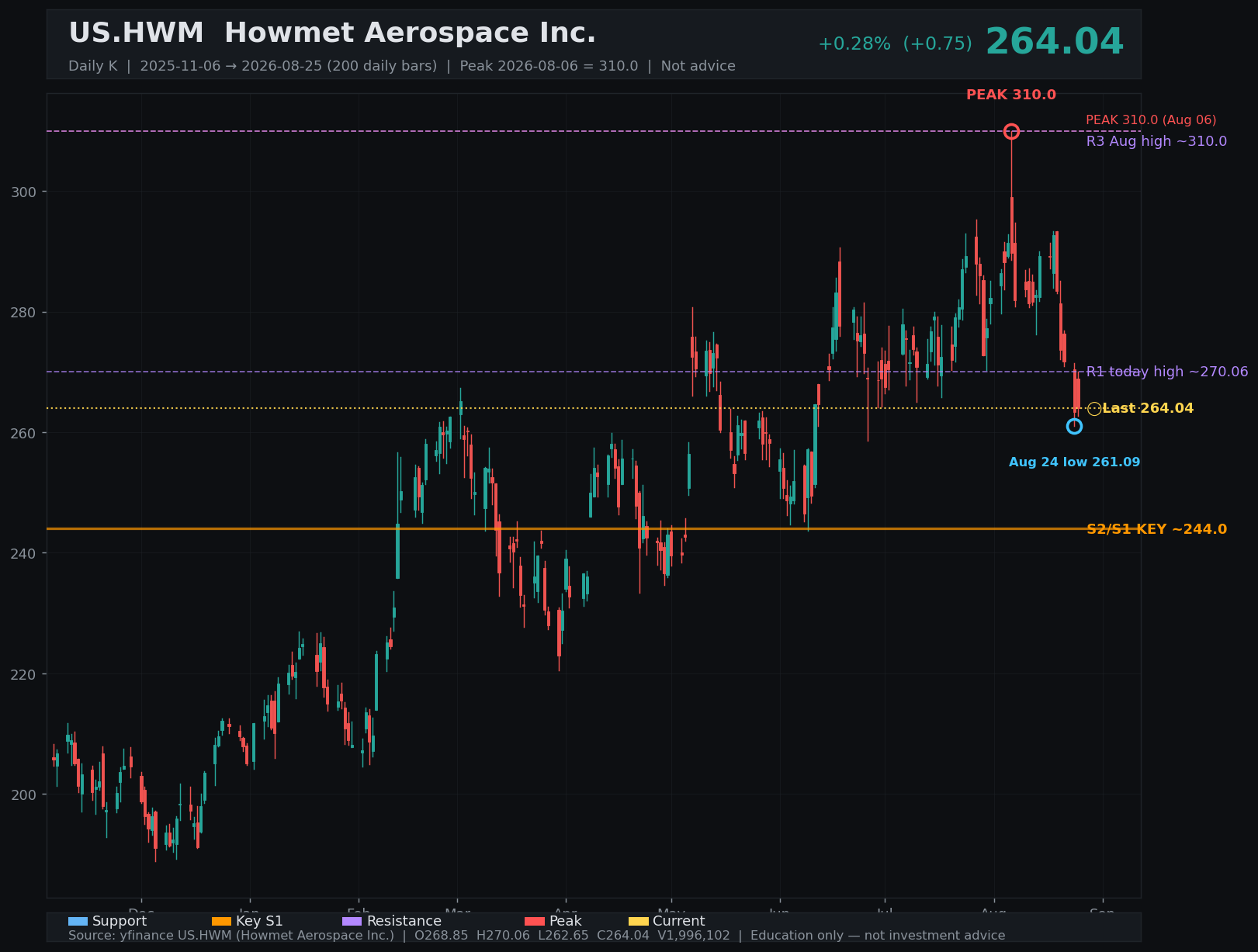The width and height of the screenshot is (1258, 952).
Task: Click the 'R3 Aug high ~310.0' label
Action: click(1156, 141)
